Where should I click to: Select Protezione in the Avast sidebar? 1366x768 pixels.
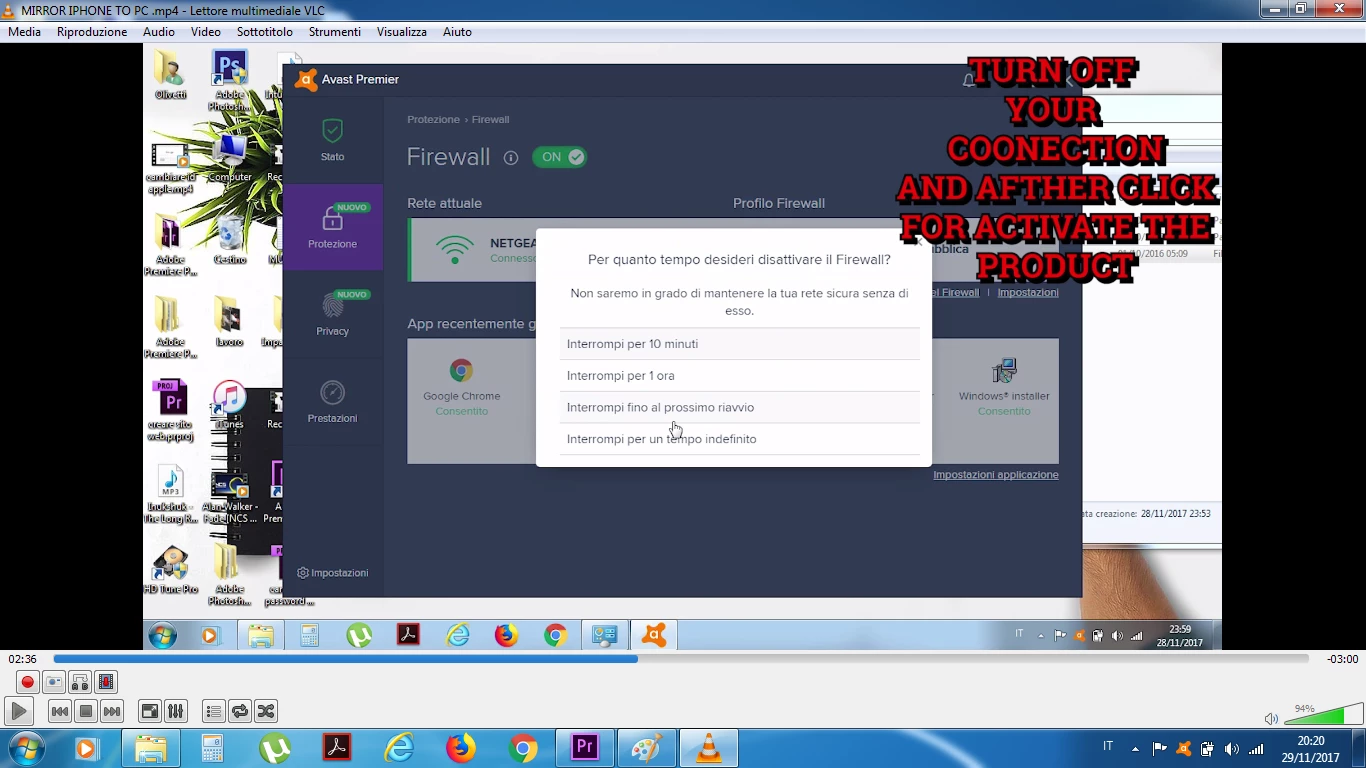pyautogui.click(x=333, y=227)
